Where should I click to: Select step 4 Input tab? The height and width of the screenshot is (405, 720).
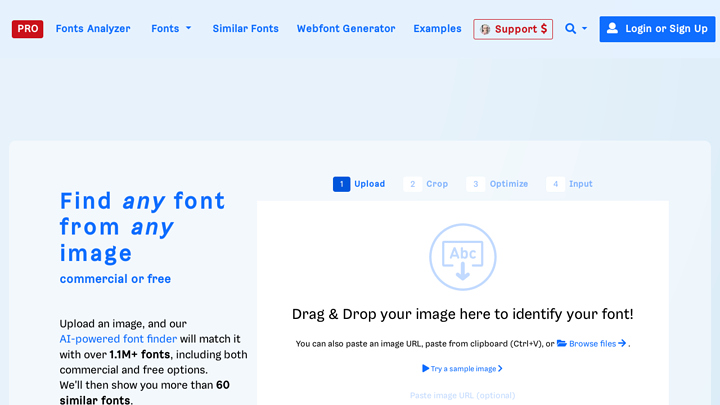pyautogui.click(x=570, y=184)
